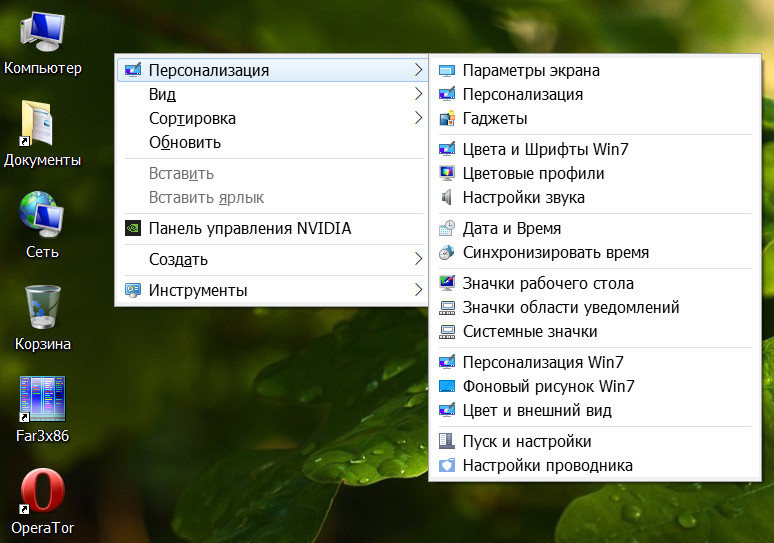Choose Синхронизировать время
The width and height of the screenshot is (774, 543).
coord(595,252)
